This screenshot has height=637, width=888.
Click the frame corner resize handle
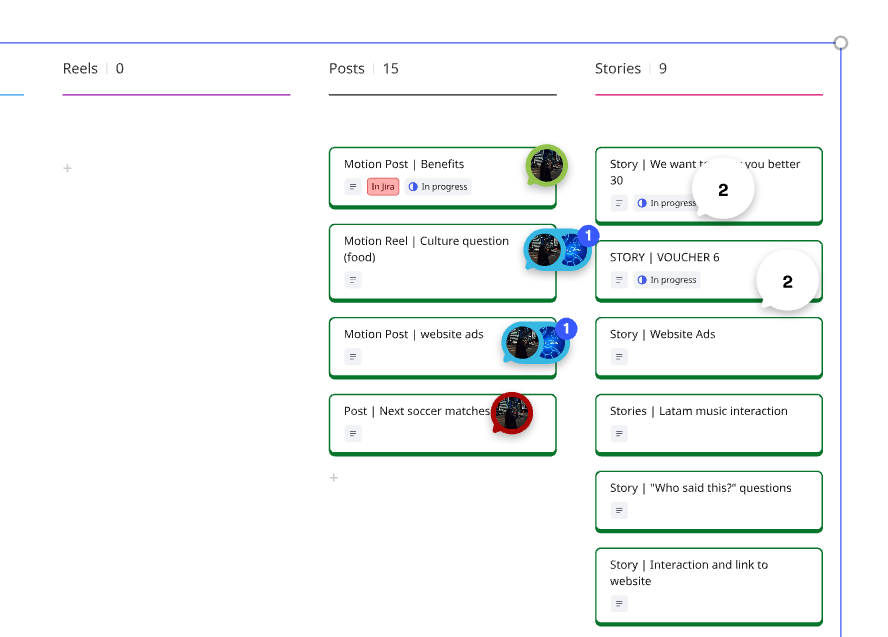click(841, 43)
